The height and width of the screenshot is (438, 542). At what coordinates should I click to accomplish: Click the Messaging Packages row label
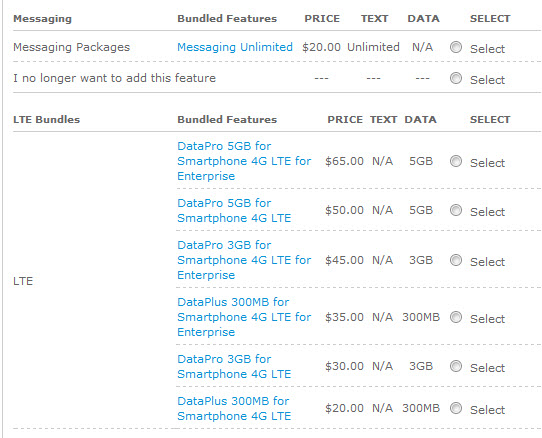pos(72,47)
